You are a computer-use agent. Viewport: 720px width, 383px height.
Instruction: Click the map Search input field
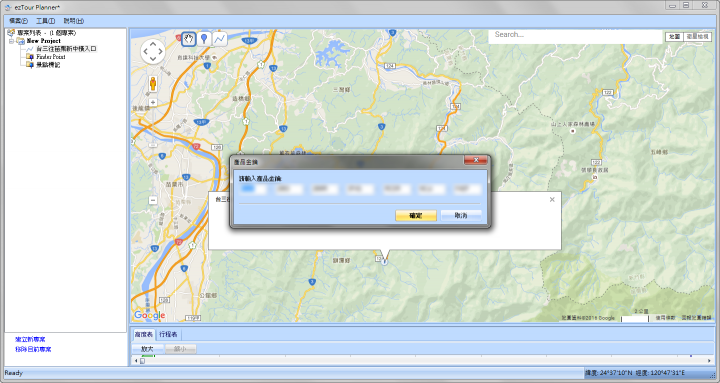[x=575, y=35]
